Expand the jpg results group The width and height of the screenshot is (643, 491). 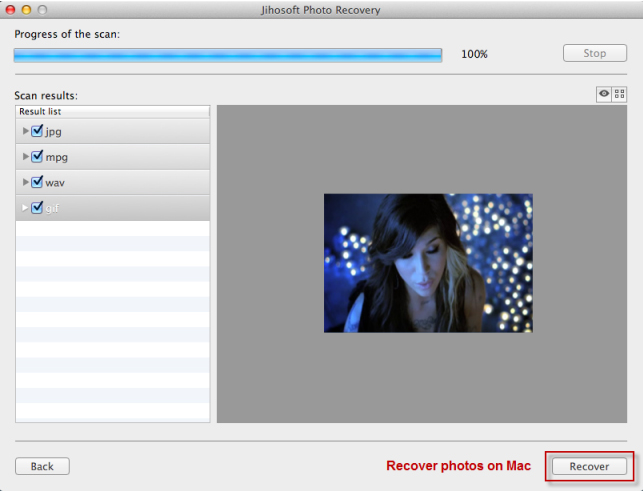pyautogui.click(x=25, y=131)
